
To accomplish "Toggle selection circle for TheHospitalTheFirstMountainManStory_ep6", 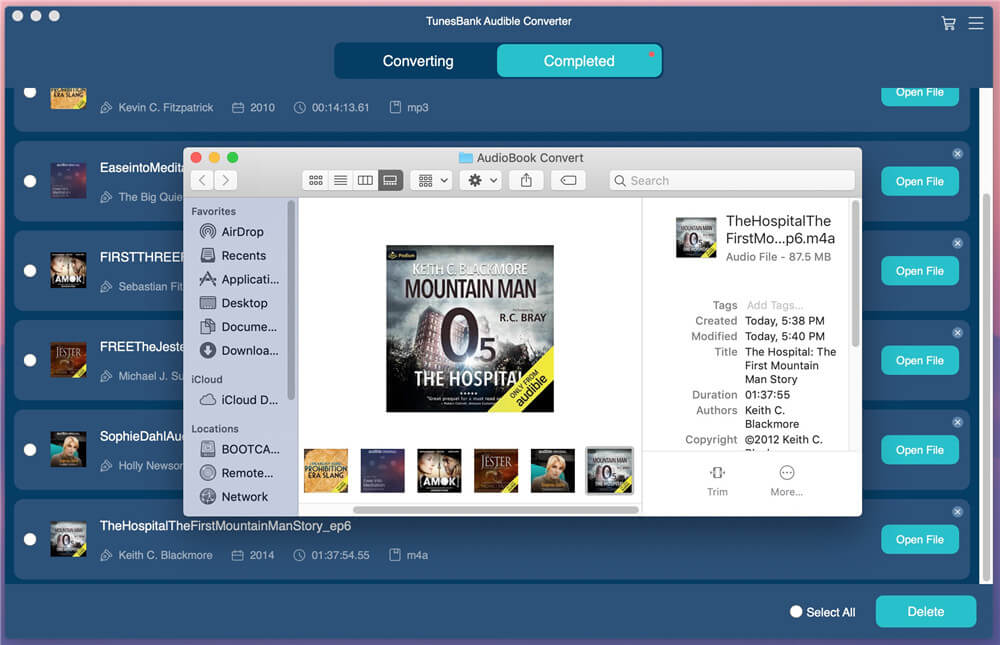I will click(29, 540).
